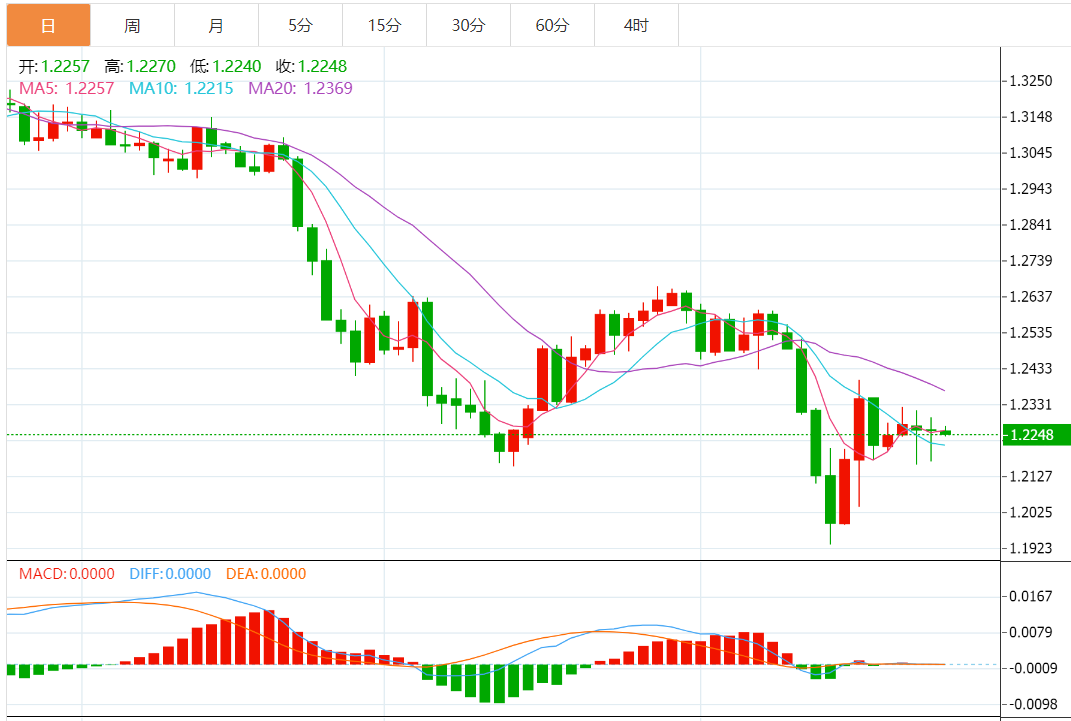
Task: Click the 1.2637 price axis label
Action: (x=1031, y=296)
